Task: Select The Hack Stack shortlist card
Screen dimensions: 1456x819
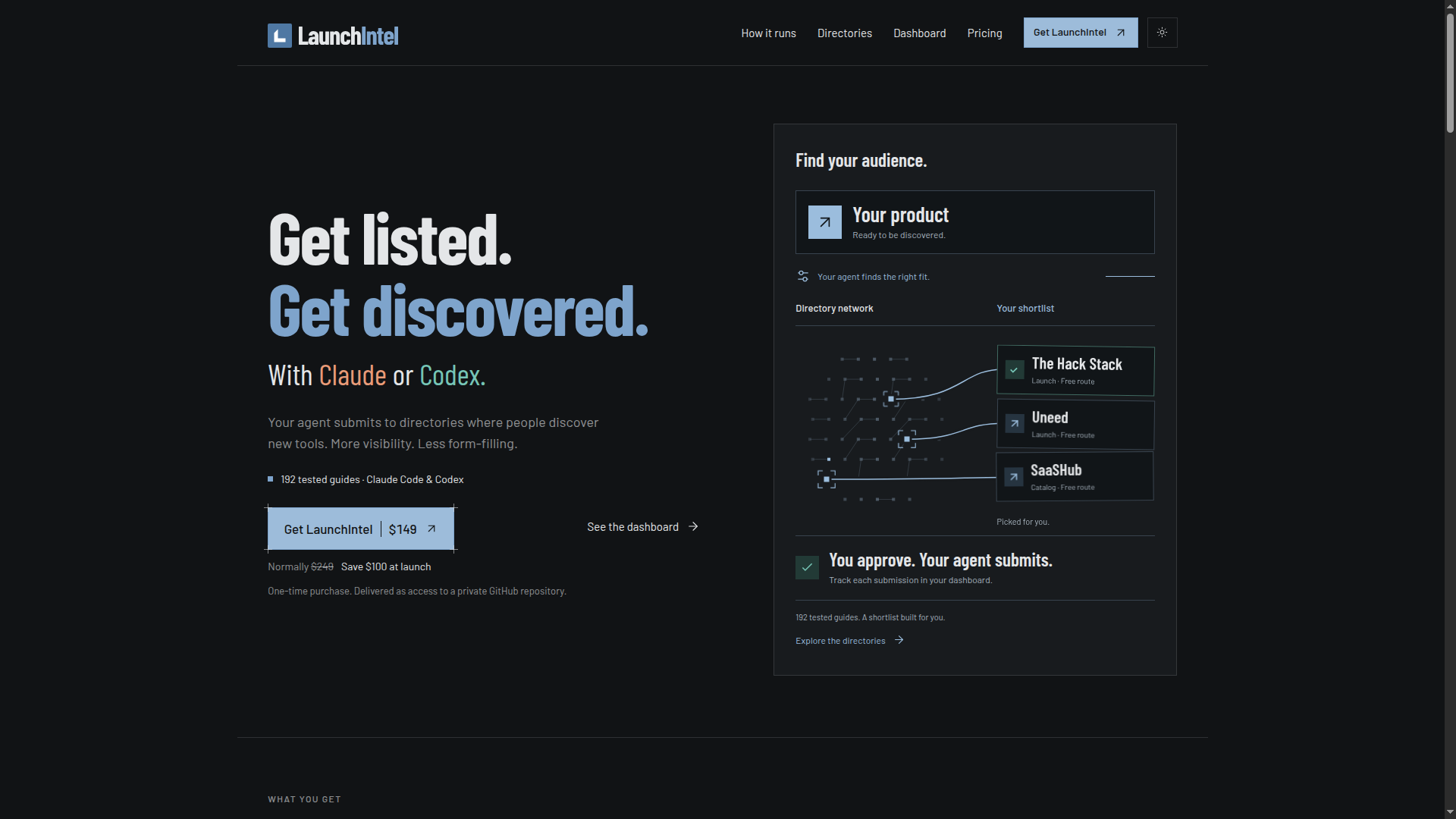Action: [x=1075, y=371]
